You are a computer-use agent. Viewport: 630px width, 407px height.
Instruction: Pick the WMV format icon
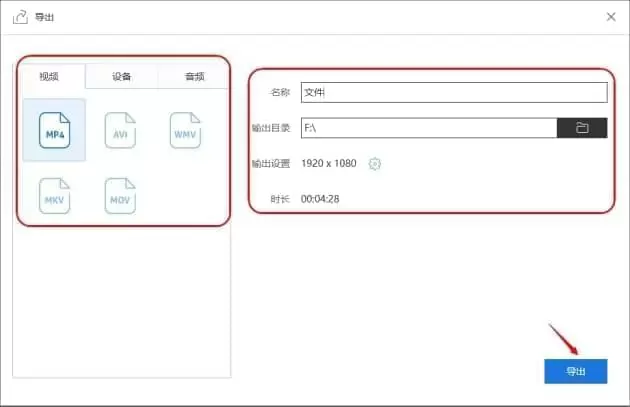pos(185,130)
